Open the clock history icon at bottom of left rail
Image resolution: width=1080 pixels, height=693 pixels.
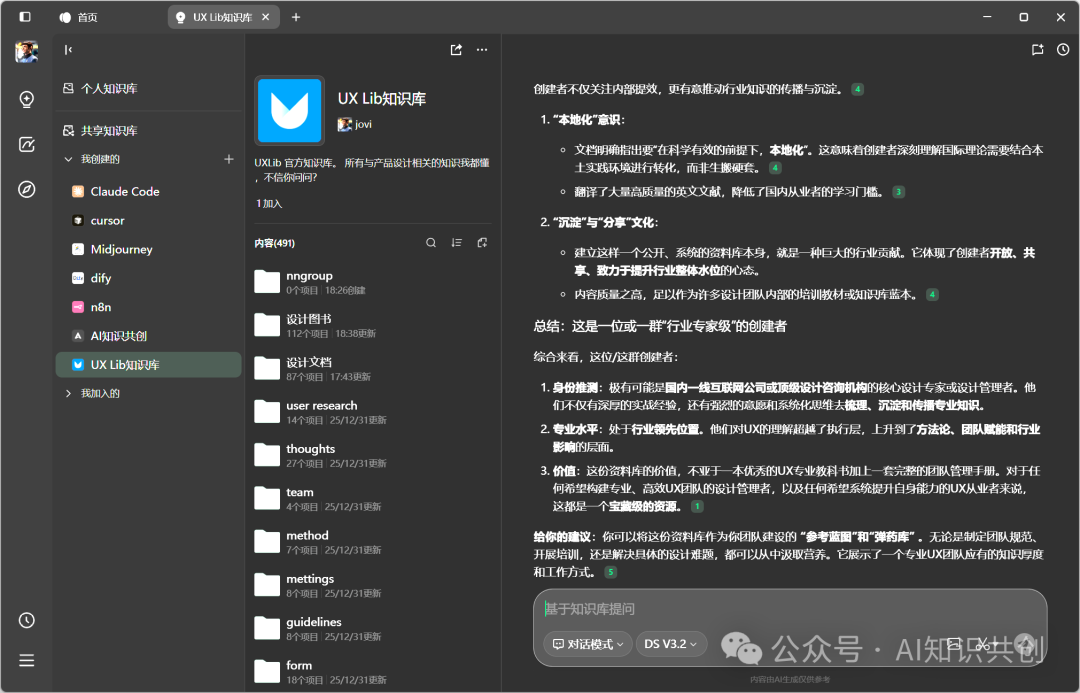(x=26, y=620)
